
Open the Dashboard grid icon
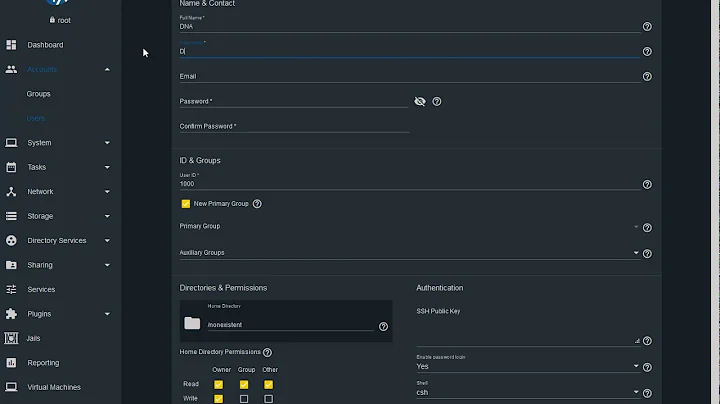11,45
